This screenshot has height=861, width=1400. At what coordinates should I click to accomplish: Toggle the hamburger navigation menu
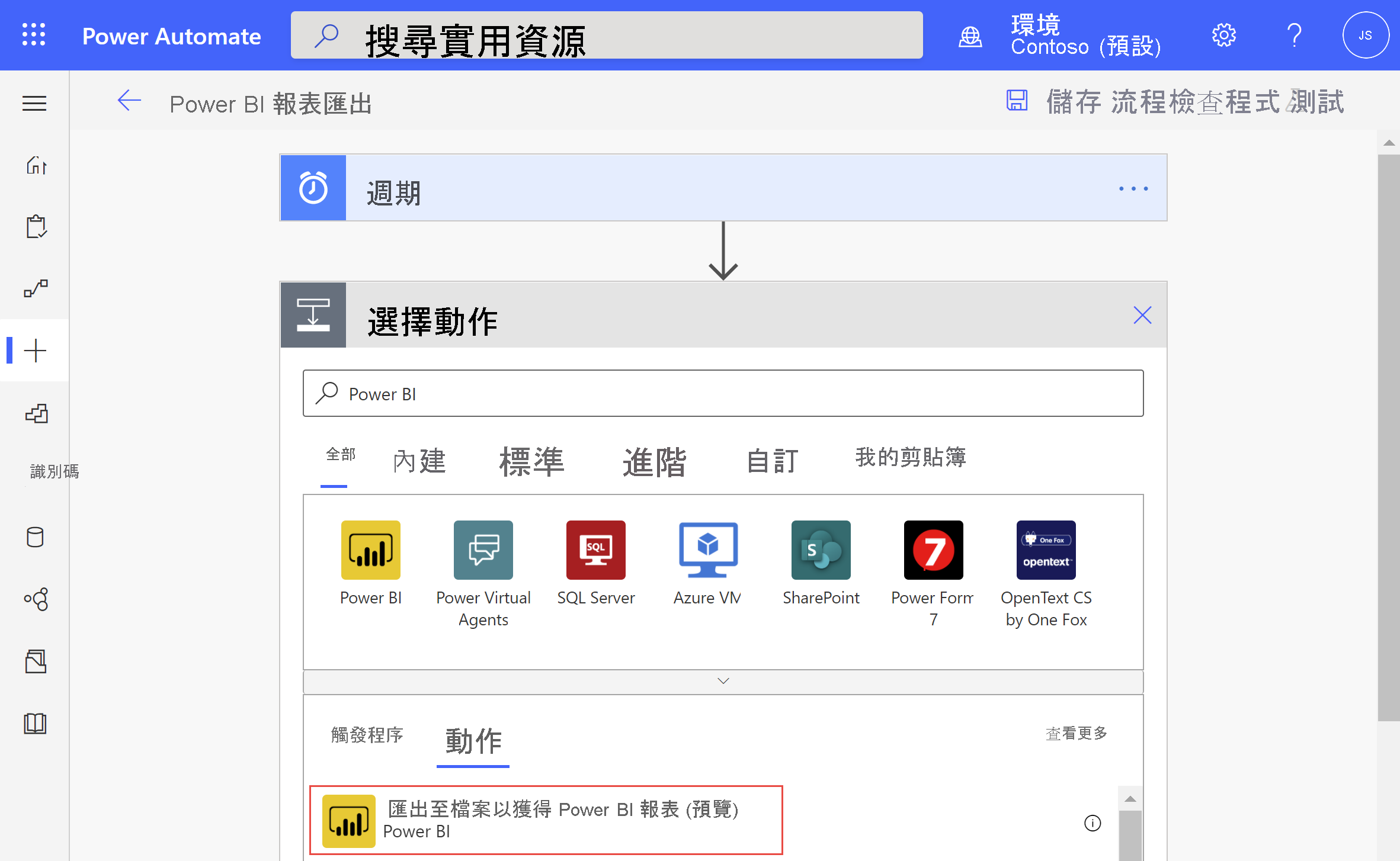pos(34,104)
